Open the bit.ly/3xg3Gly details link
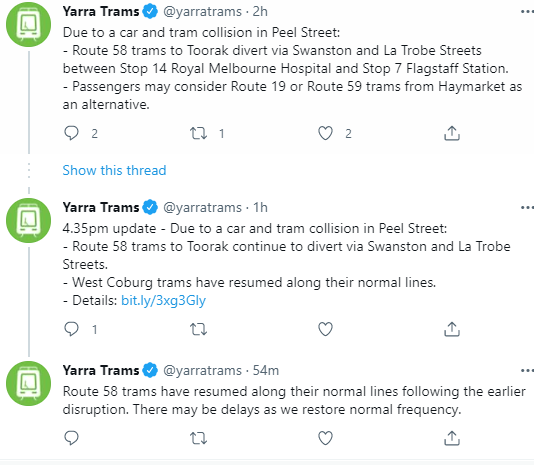Screen dimensions: 534x465 tap(163, 301)
